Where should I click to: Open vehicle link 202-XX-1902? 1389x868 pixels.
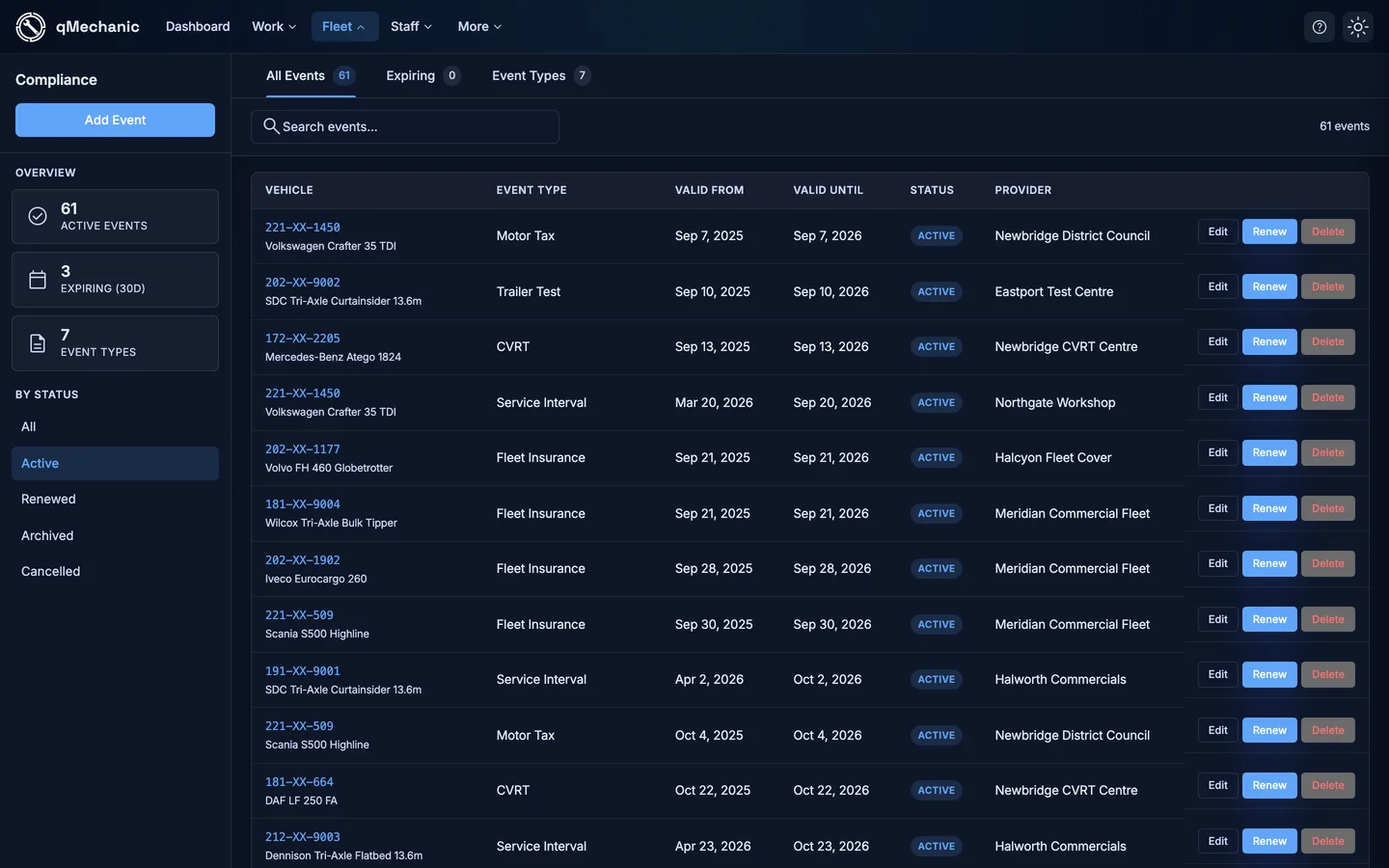point(303,560)
